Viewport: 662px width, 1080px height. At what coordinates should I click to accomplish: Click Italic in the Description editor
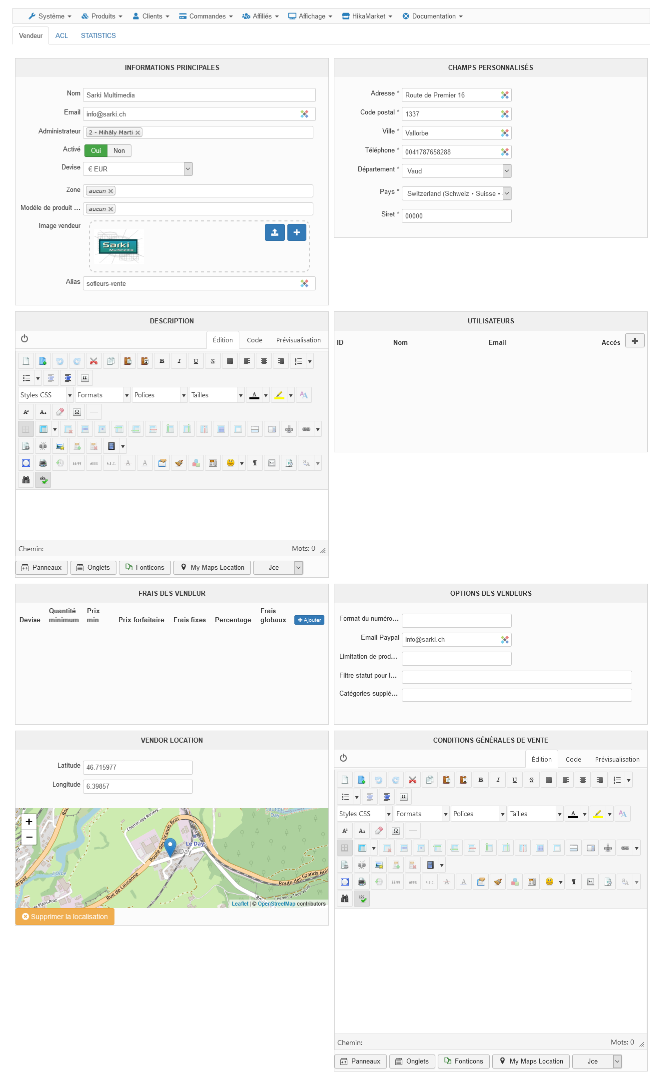[x=179, y=361]
